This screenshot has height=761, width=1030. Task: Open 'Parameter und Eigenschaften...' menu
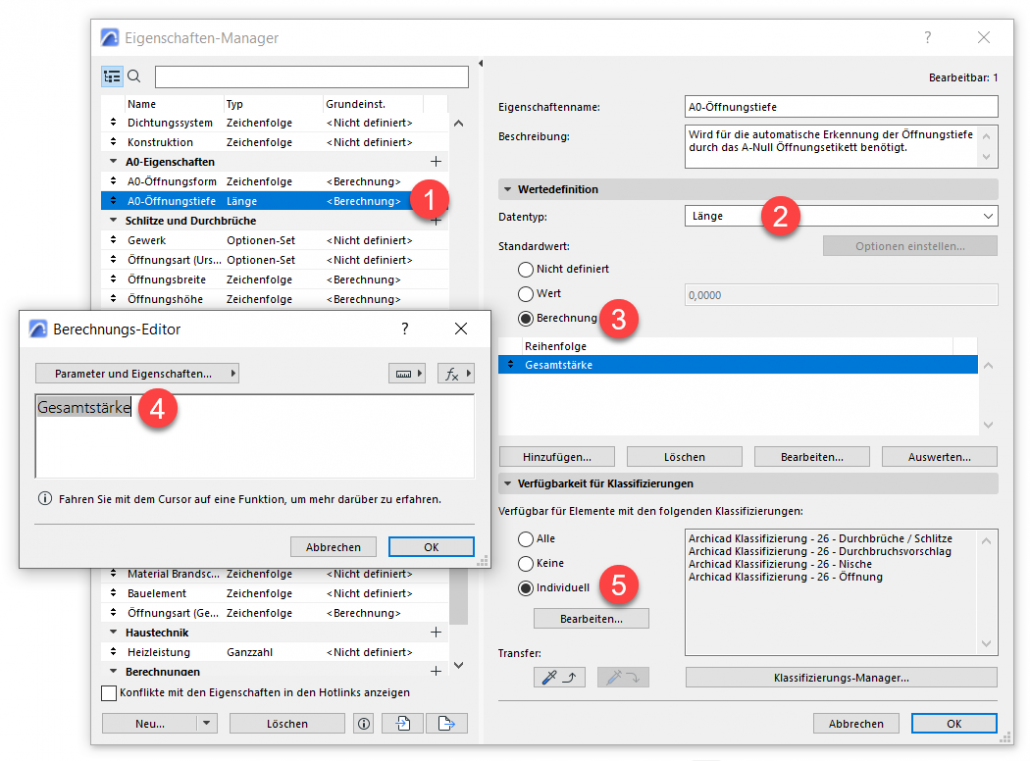137,373
